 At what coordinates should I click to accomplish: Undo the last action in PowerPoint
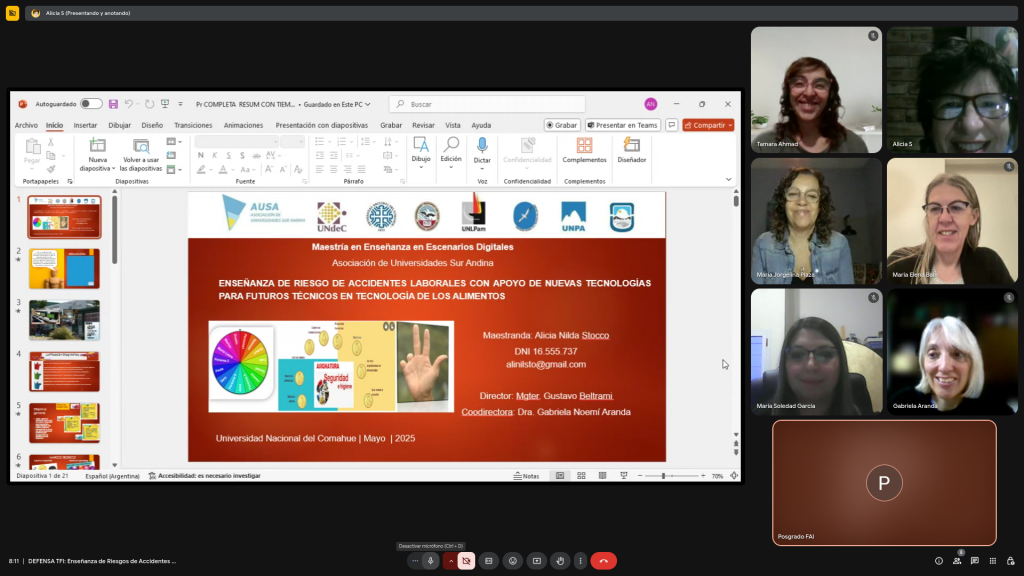[129, 104]
